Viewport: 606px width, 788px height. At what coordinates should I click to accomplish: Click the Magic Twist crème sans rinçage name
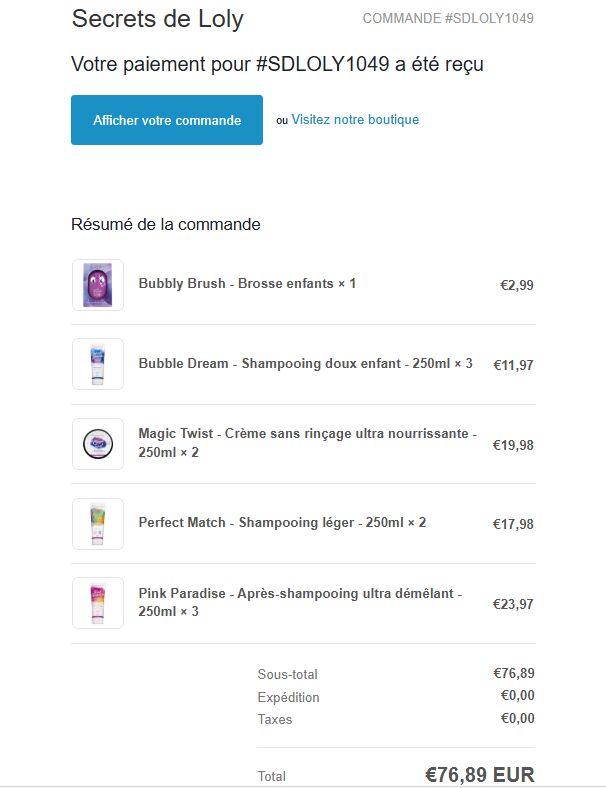pyautogui.click(x=308, y=442)
